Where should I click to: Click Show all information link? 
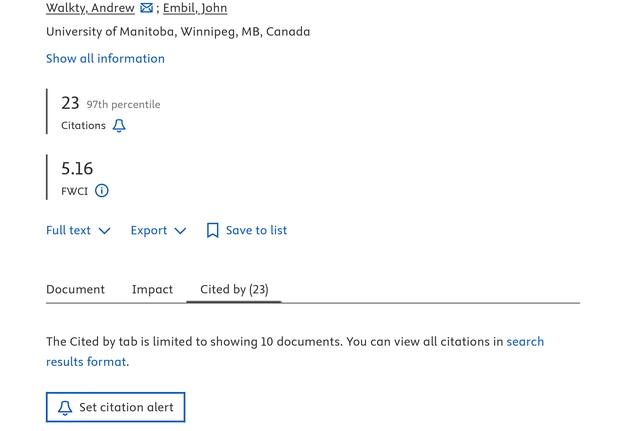point(105,59)
